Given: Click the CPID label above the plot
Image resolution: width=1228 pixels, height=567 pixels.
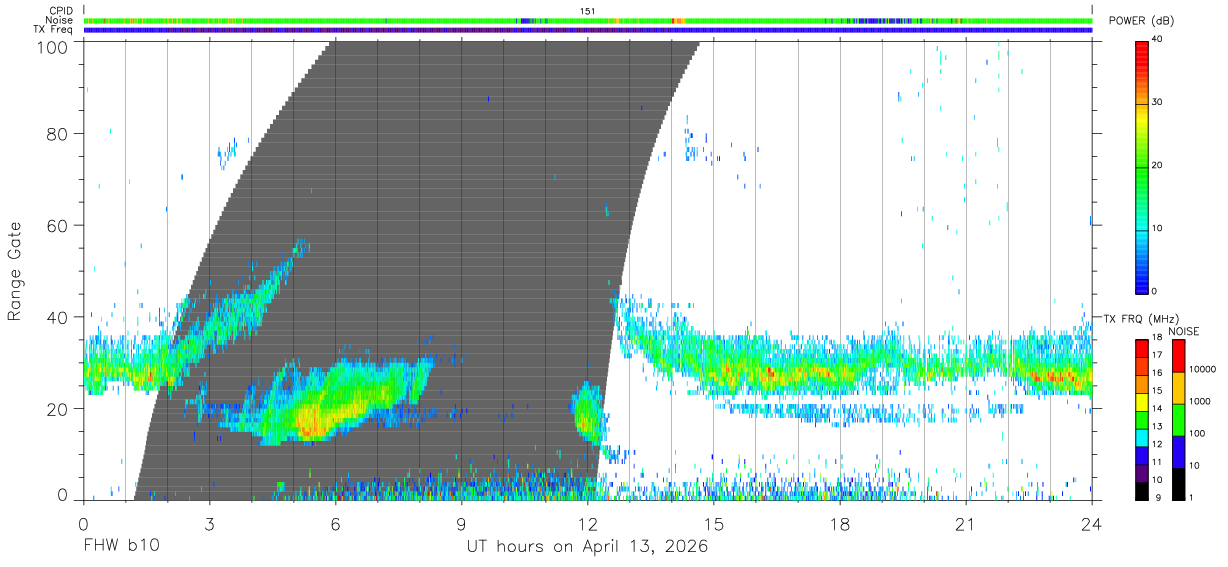Looking at the screenshot, I should pyautogui.click(x=61, y=11).
